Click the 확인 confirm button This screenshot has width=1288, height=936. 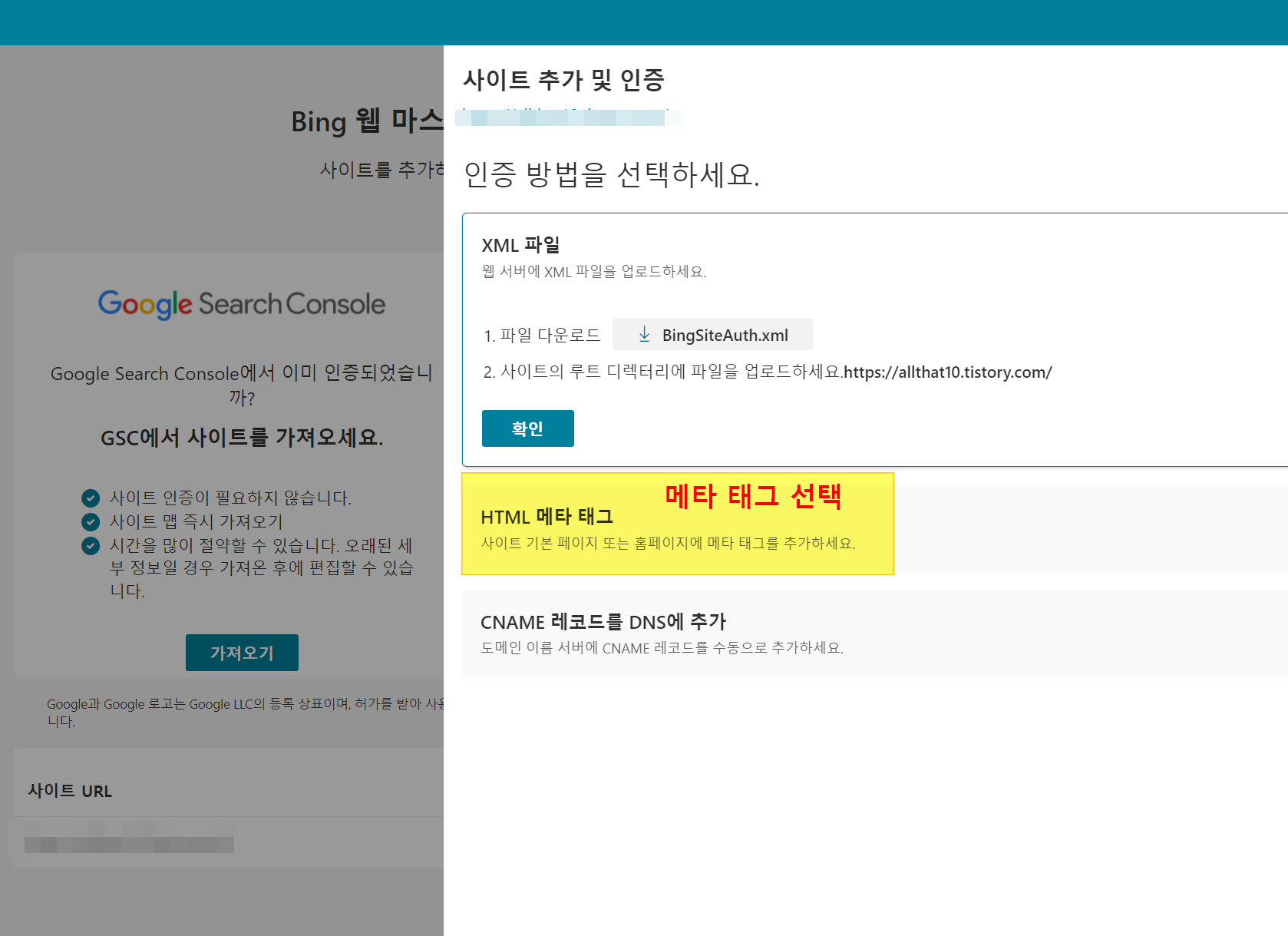[x=527, y=428]
